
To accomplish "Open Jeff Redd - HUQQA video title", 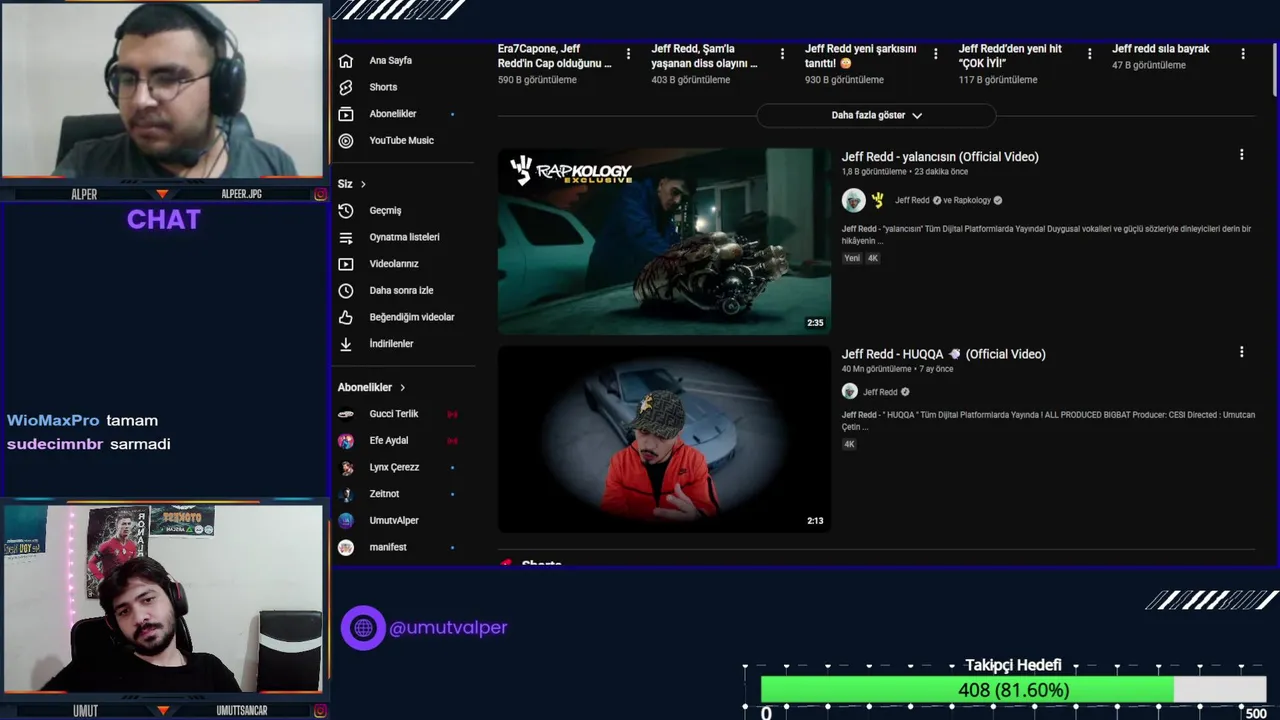I will tap(943, 354).
